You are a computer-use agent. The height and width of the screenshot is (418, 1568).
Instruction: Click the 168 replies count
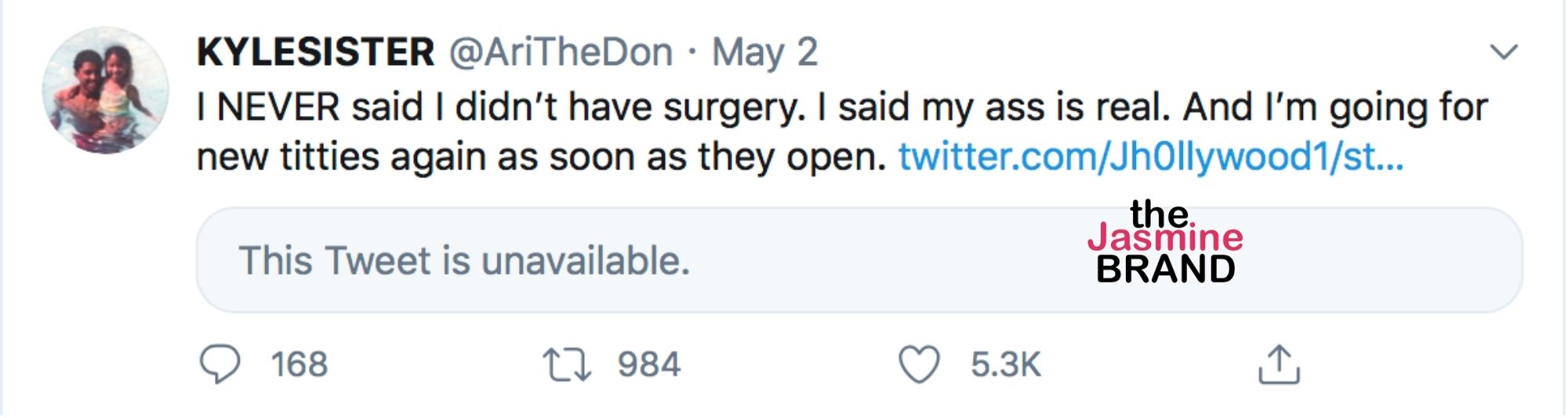pos(299,365)
